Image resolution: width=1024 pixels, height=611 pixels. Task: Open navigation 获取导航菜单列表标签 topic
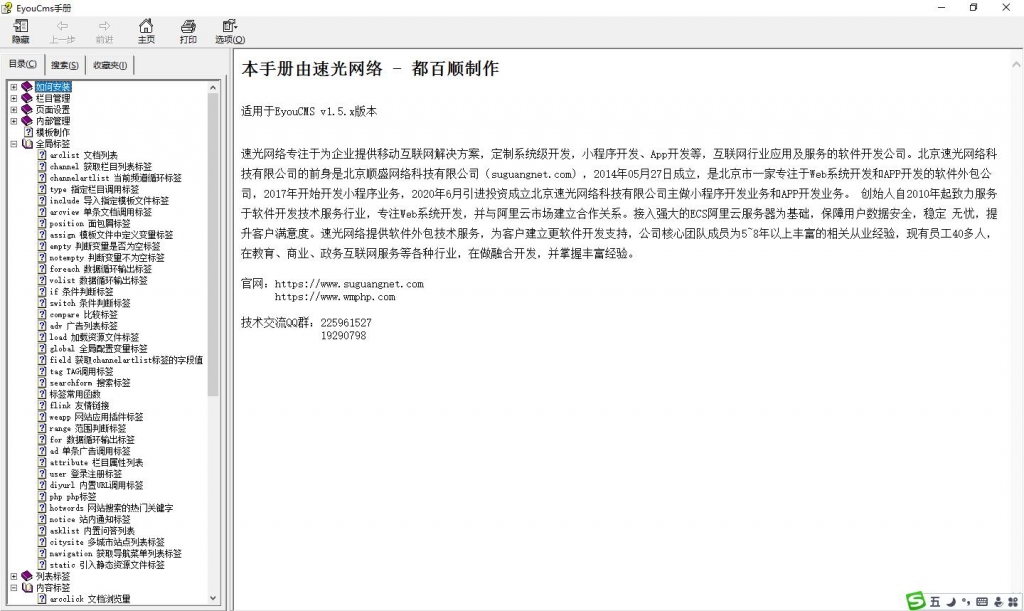(x=116, y=554)
